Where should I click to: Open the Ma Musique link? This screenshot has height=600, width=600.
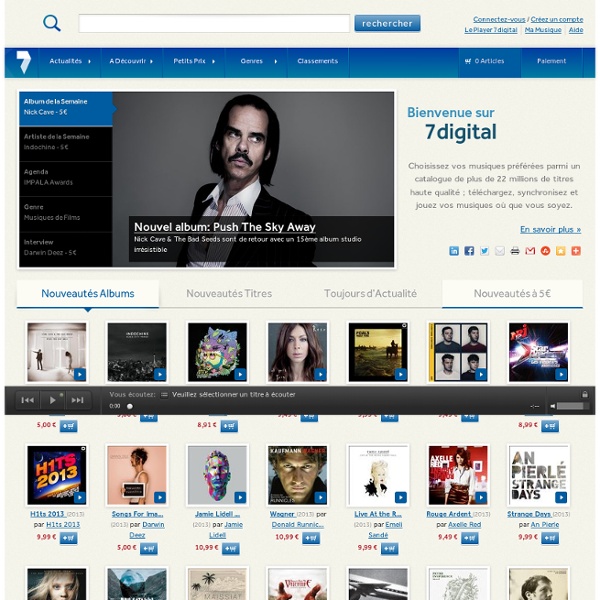(x=543, y=30)
